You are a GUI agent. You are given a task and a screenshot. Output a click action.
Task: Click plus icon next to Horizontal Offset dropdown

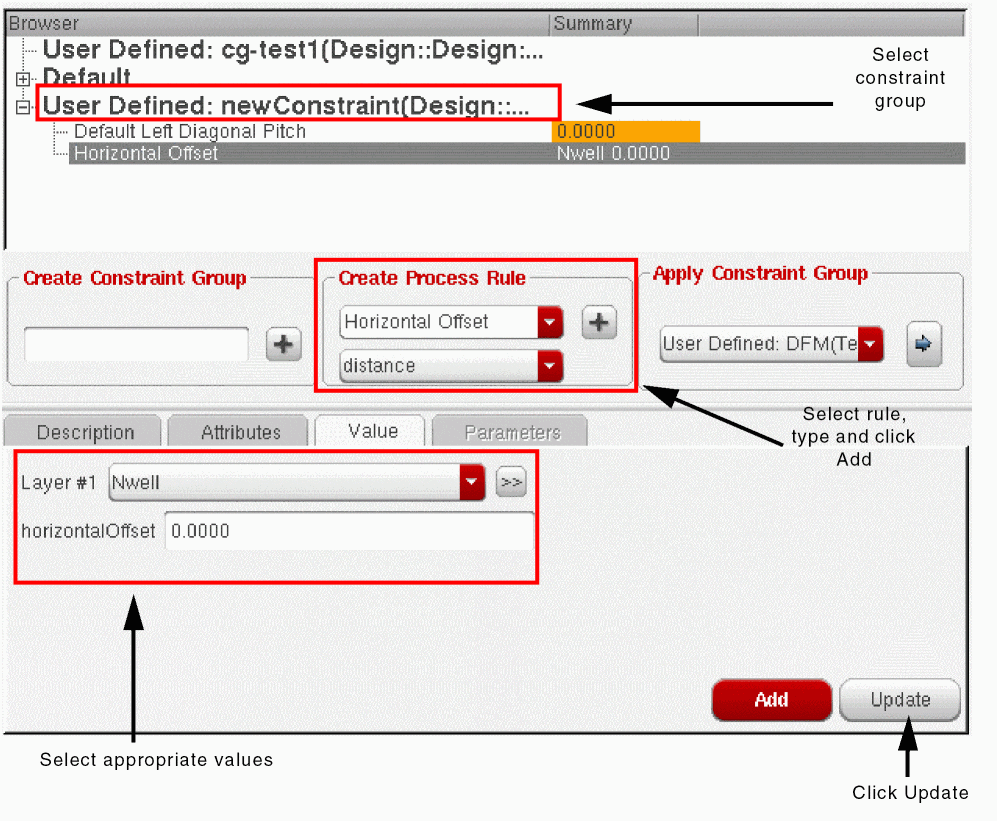tap(599, 322)
